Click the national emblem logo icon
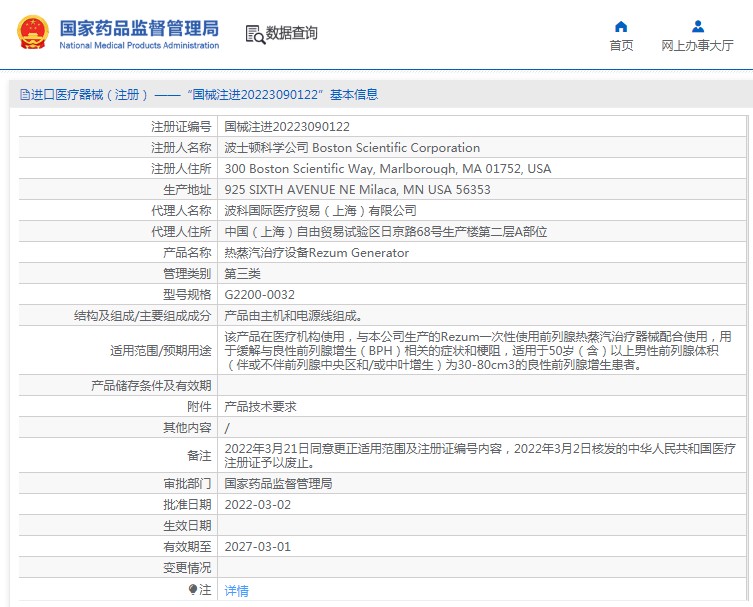Screen dimensions: 753x607 (x=33, y=32)
